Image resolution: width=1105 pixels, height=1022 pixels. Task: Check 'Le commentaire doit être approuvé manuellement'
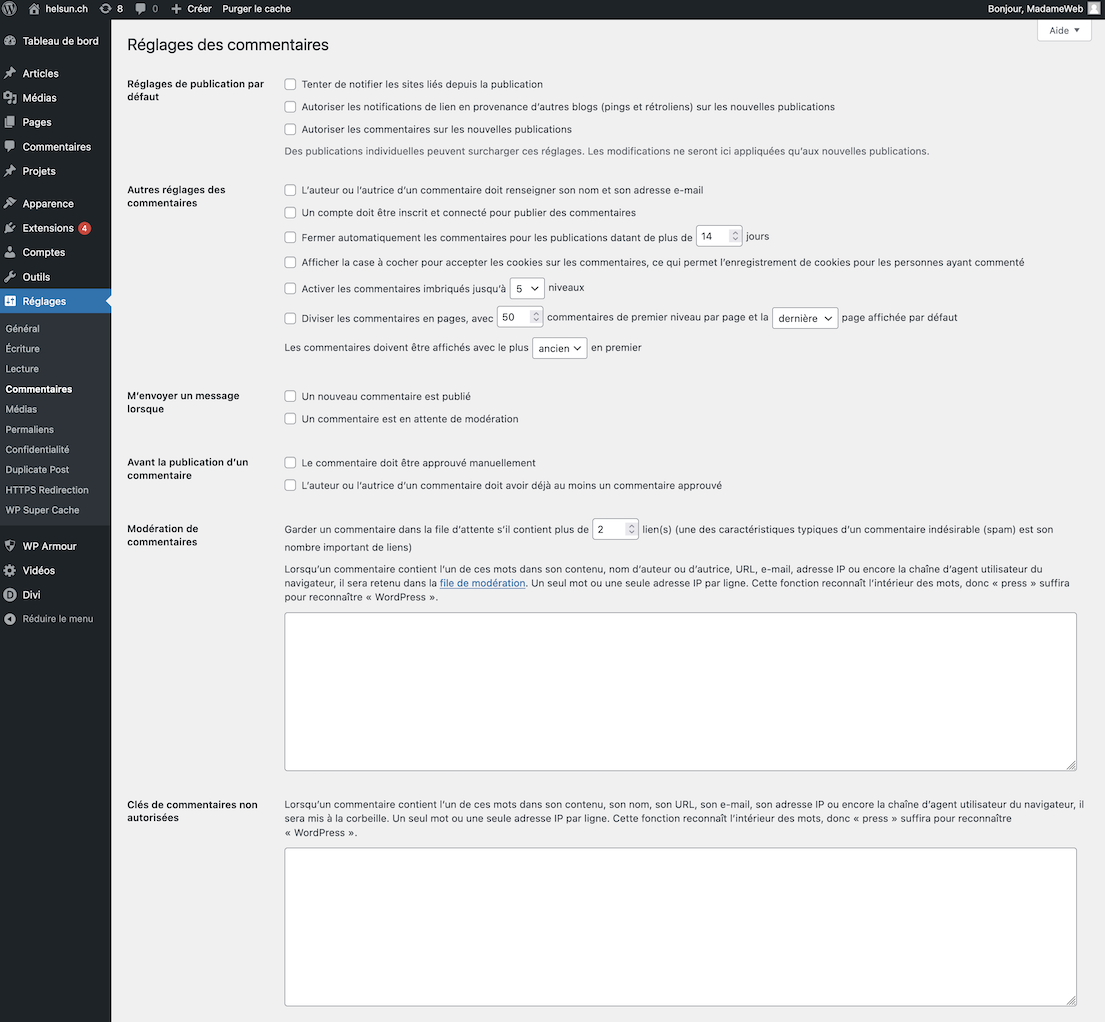click(291, 463)
